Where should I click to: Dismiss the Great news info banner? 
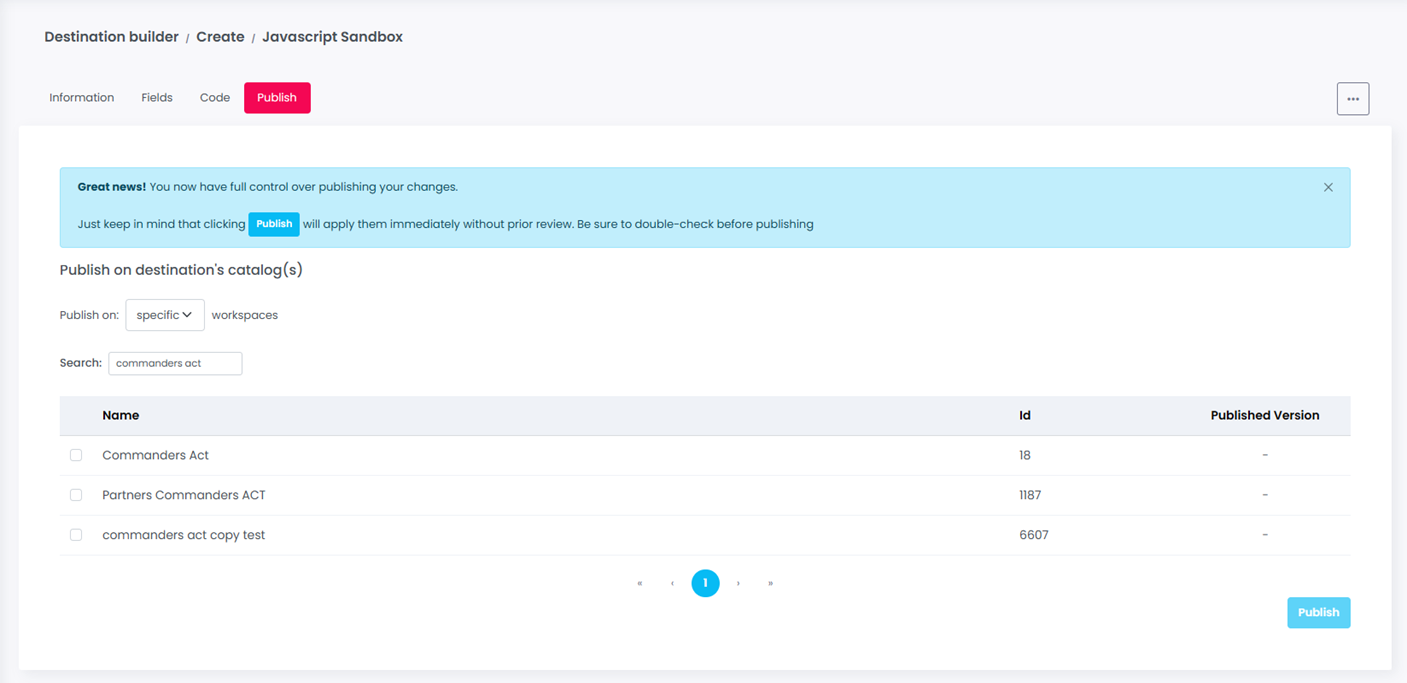[x=1328, y=187]
